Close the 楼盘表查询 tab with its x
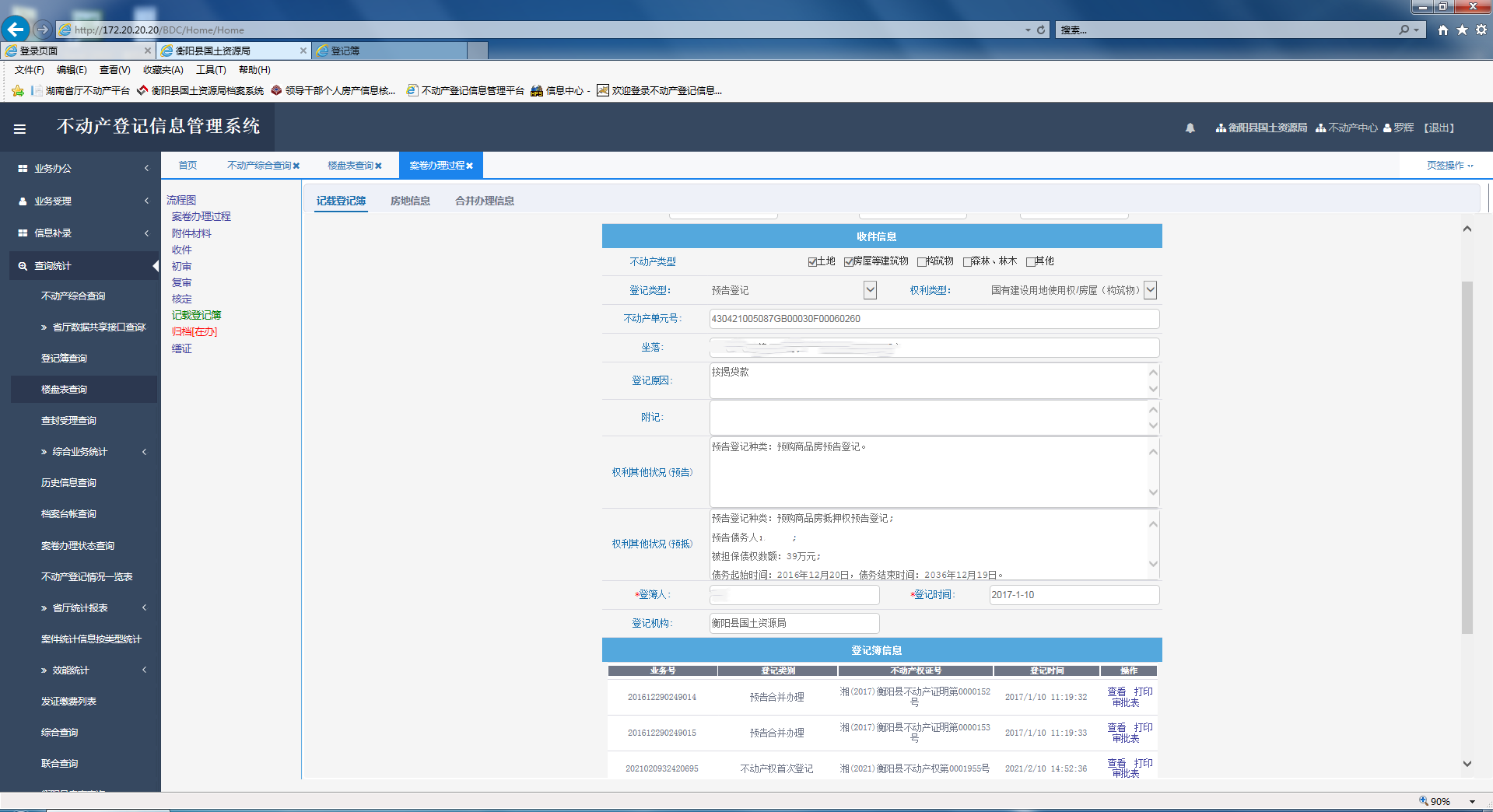 (378, 166)
